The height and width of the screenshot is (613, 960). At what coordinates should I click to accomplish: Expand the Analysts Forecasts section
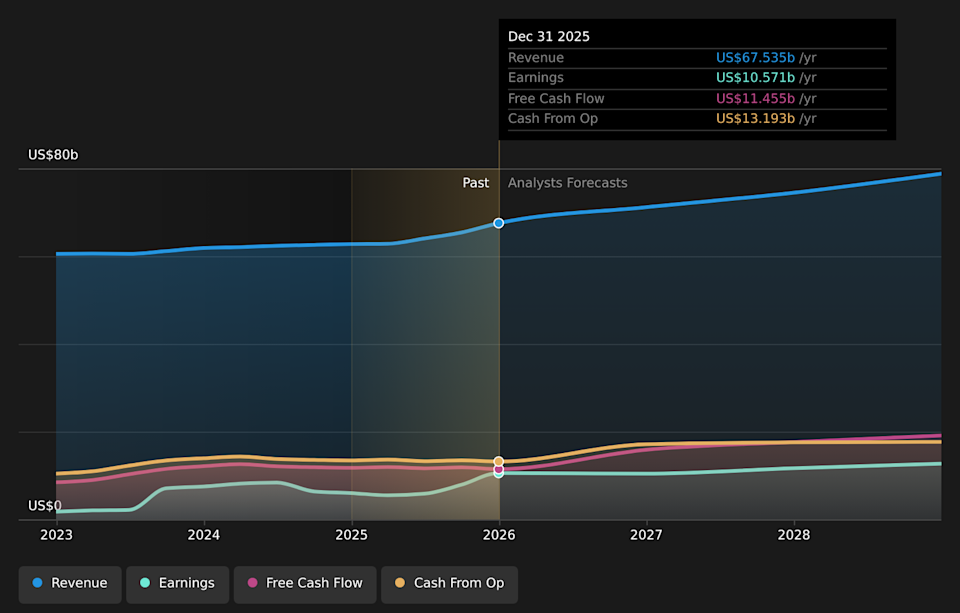[x=567, y=182]
